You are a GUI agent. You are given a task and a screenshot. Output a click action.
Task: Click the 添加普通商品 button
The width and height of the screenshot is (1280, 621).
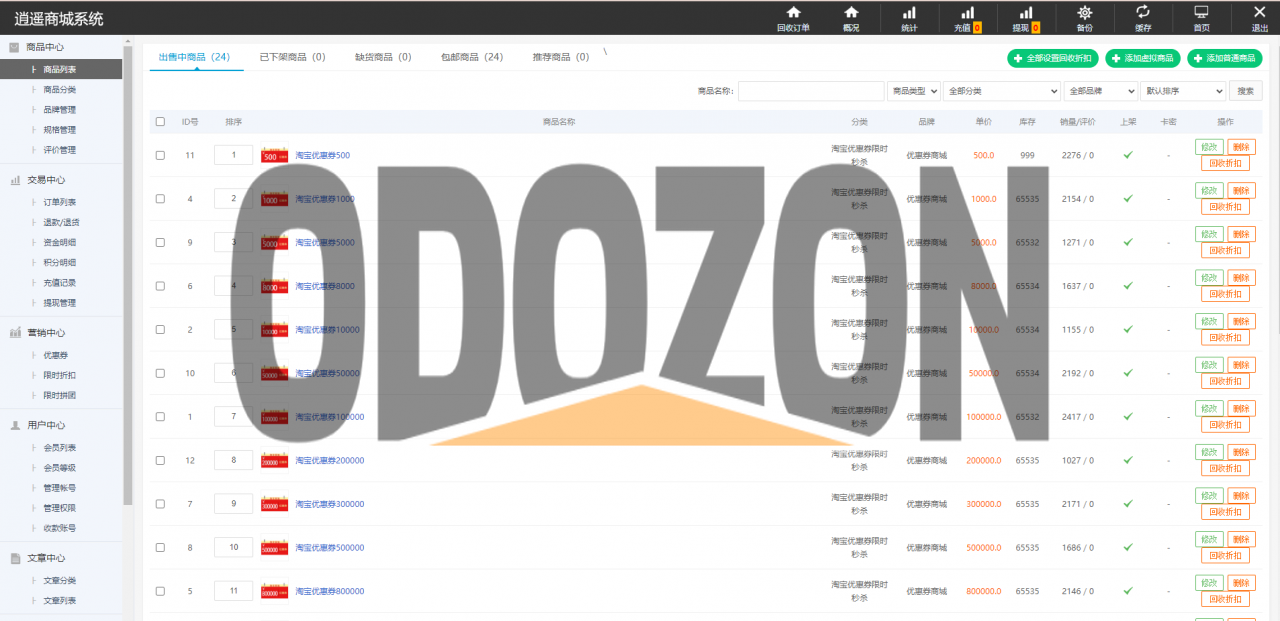coord(1225,58)
